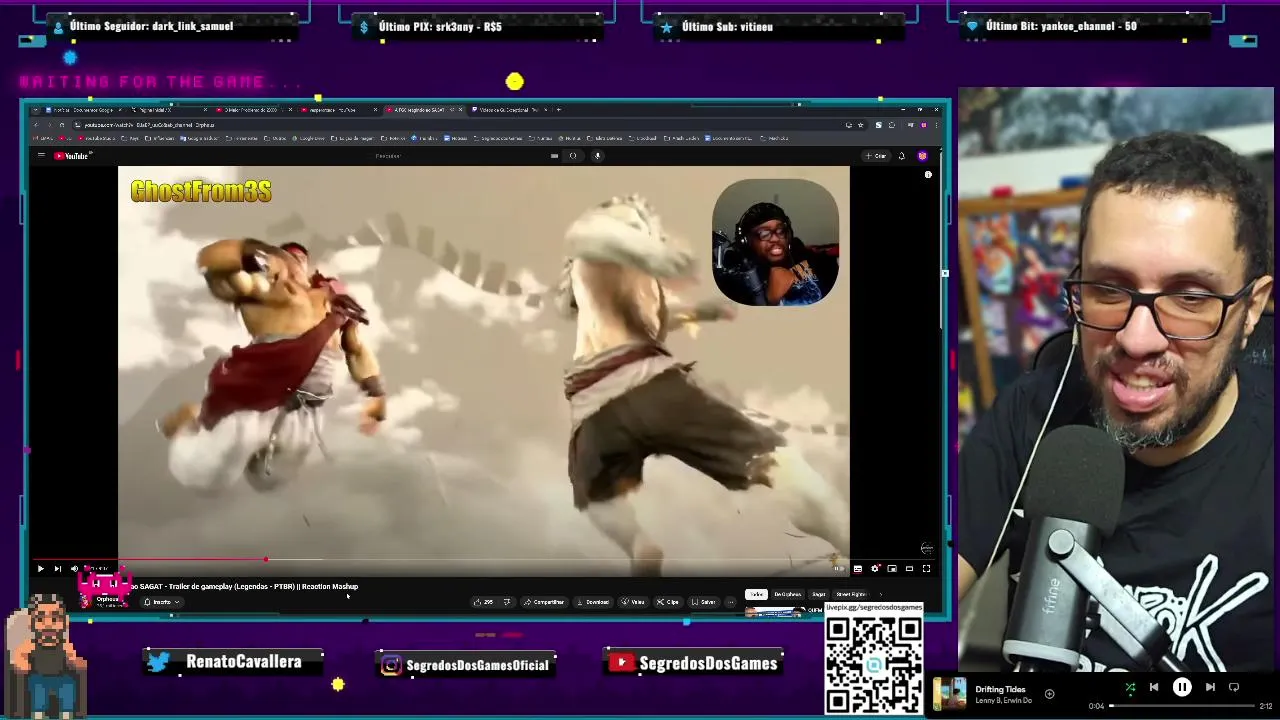
Task: Go back in the browser
Action: [x=35, y=125]
